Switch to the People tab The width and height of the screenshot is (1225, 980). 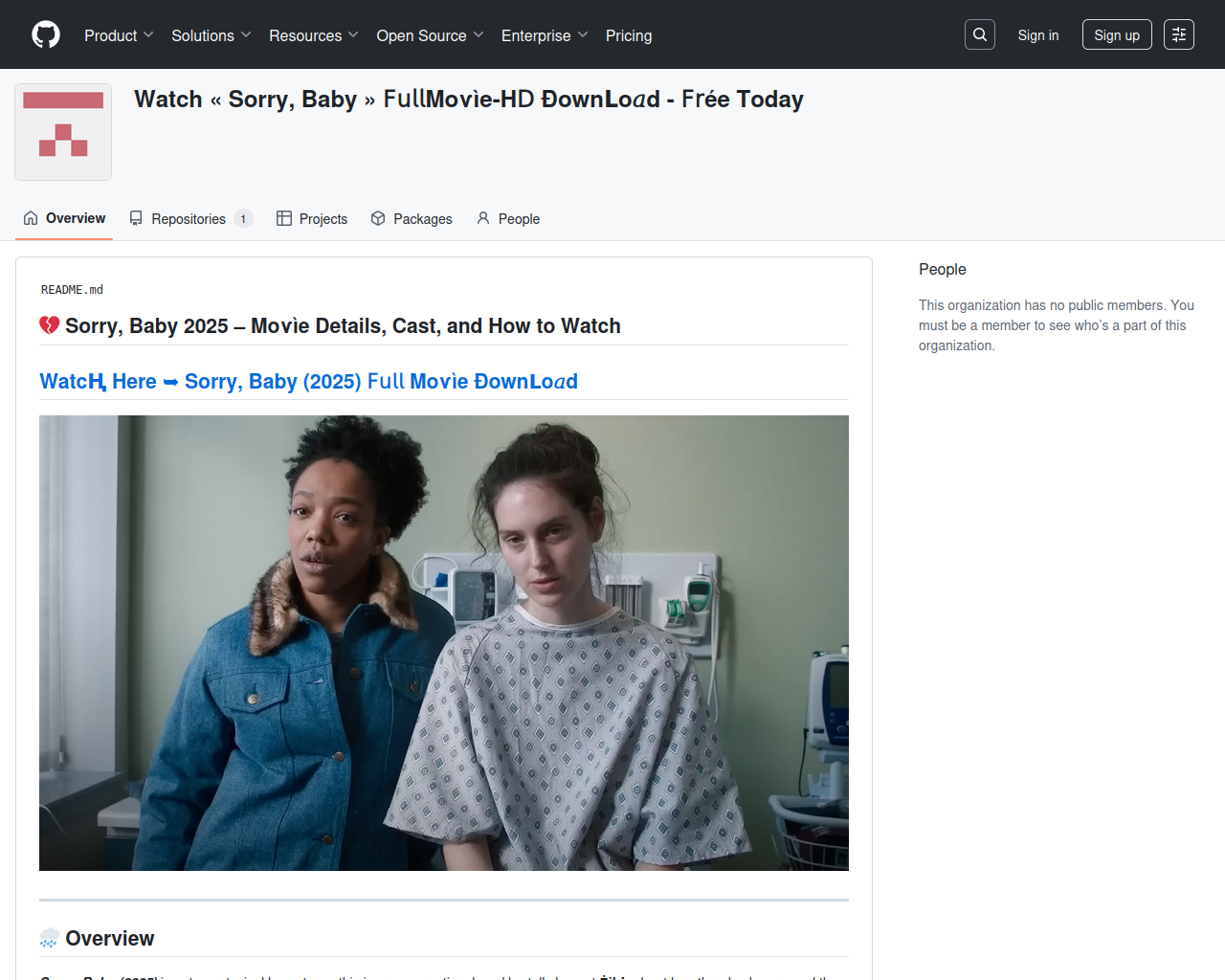(x=508, y=218)
